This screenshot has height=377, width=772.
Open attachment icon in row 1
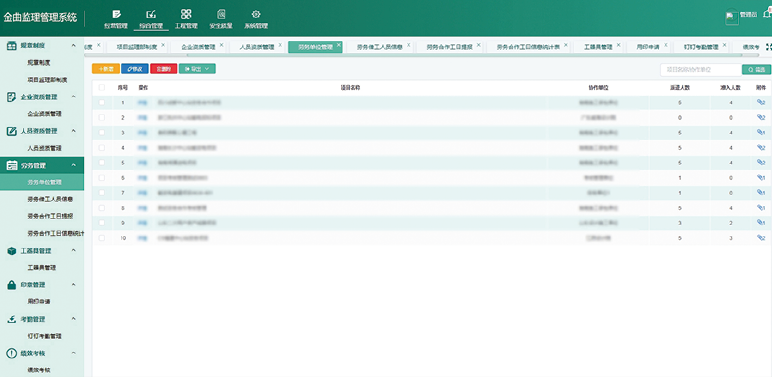click(x=761, y=102)
